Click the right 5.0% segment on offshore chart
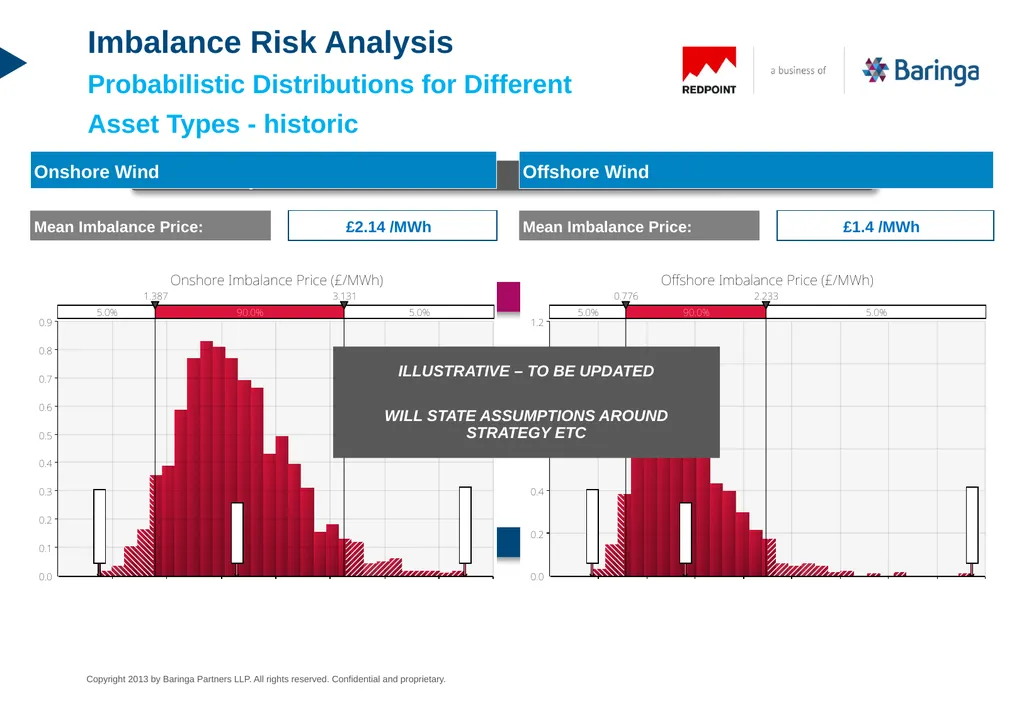Viewport: 1024px width, 708px height. coord(876,312)
